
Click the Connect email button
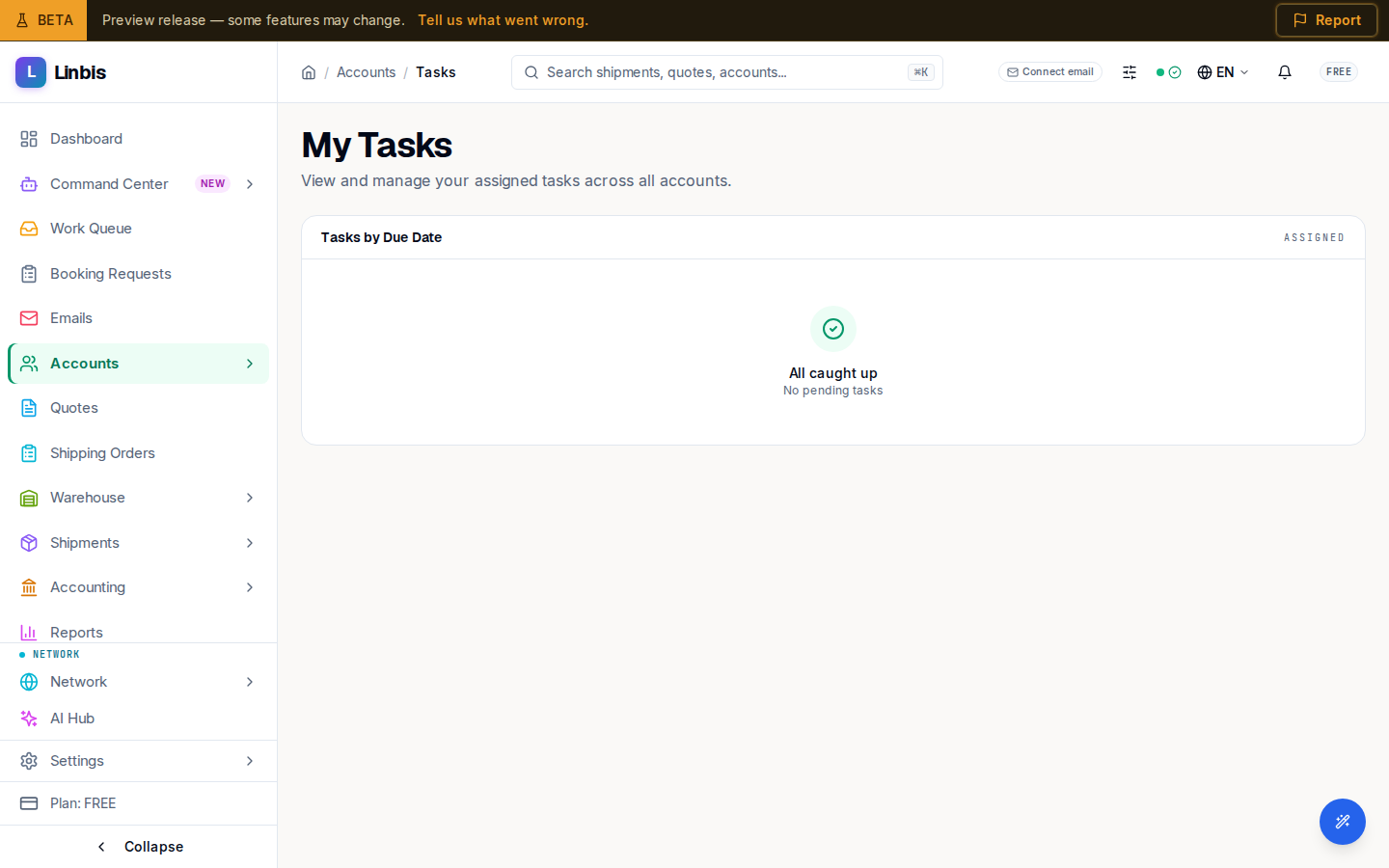1050,72
